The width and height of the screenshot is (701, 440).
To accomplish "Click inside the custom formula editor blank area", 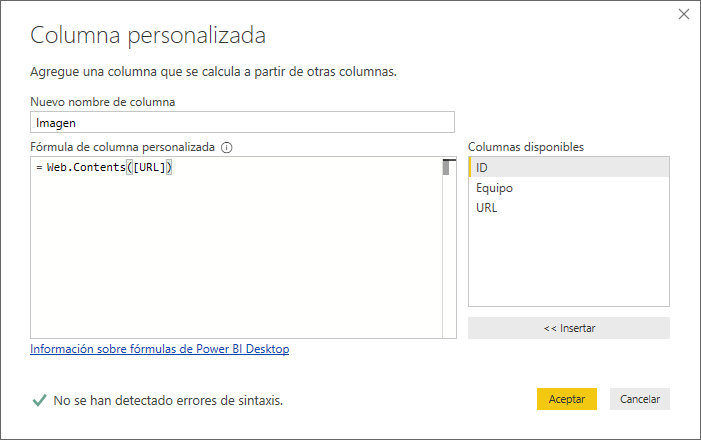I will click(236, 260).
